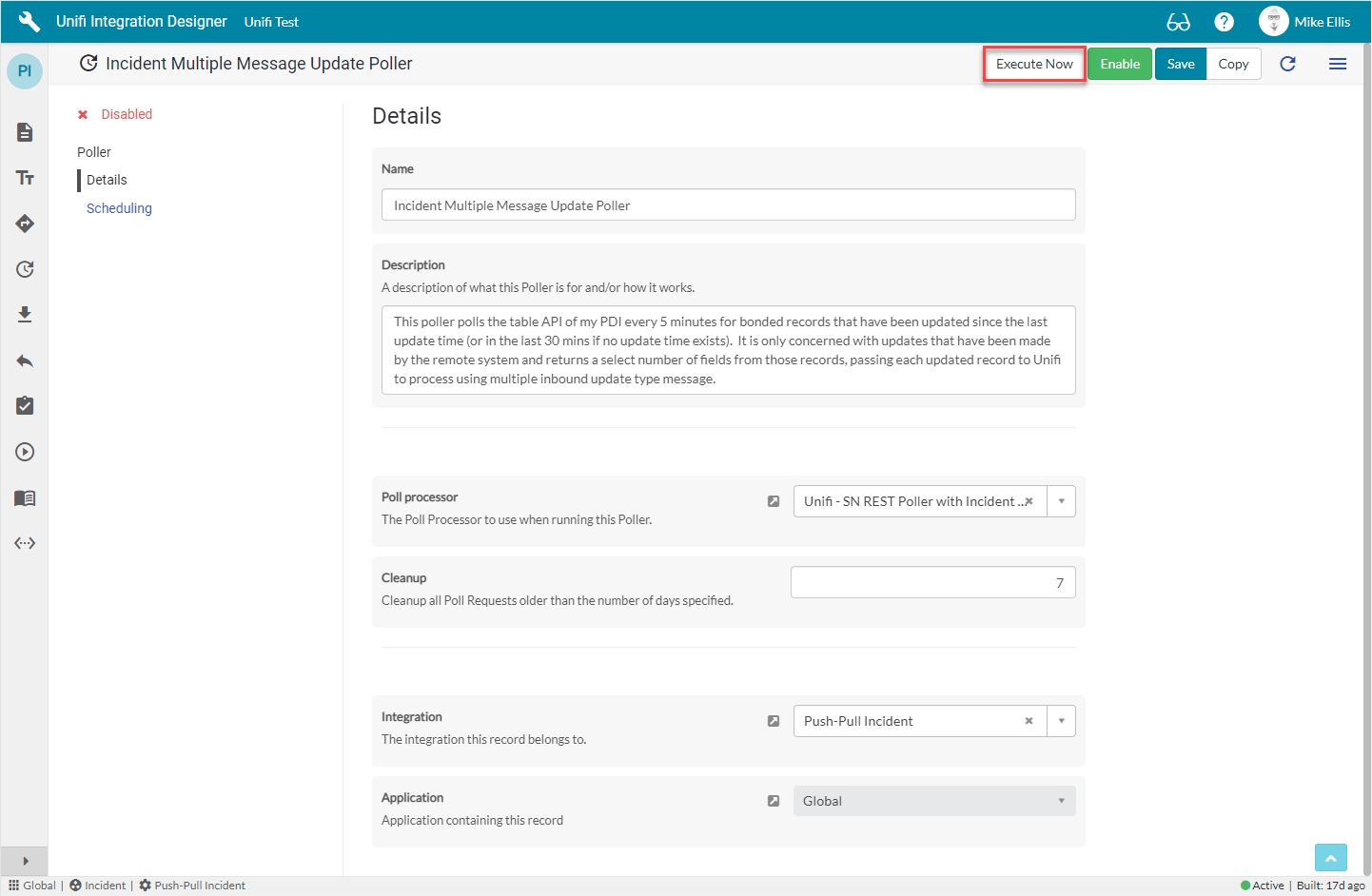
Task: Open the document icon in left sidebar
Action: coord(25,132)
